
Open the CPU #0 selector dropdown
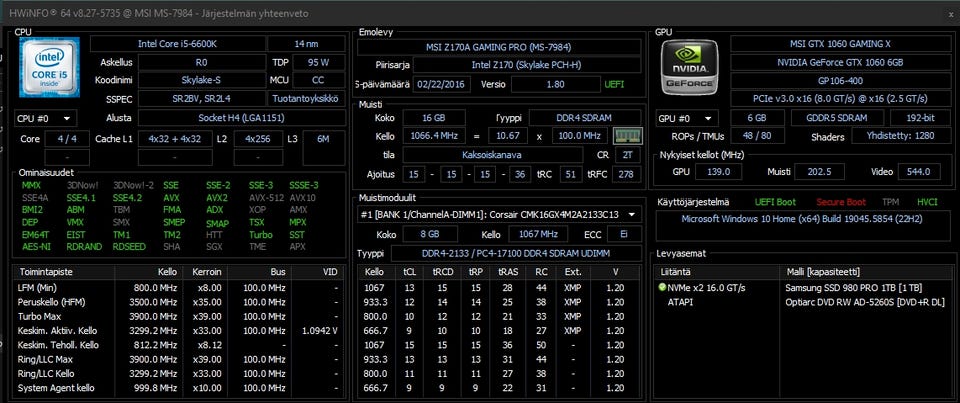45,119
